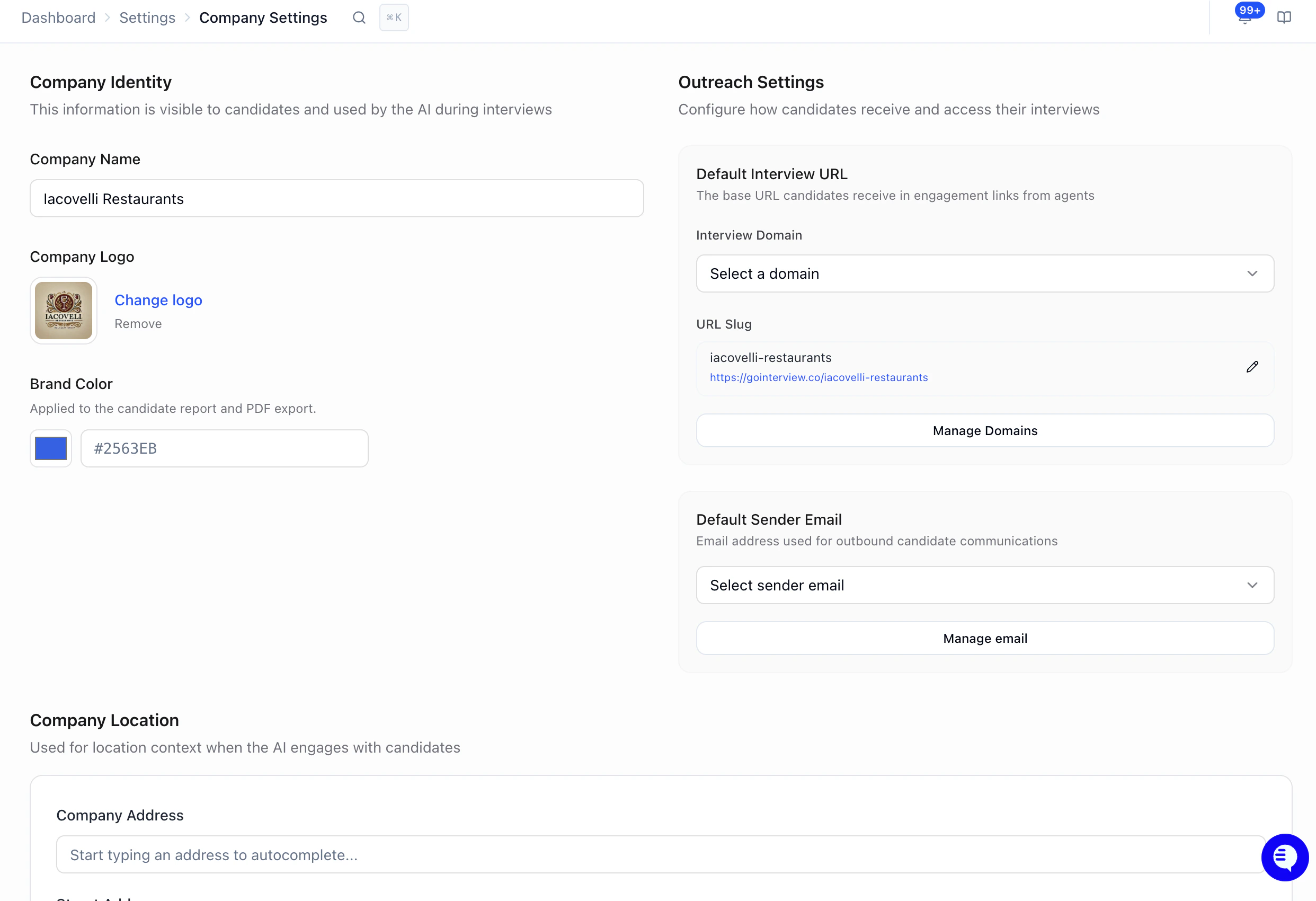
Task: Focus the Company Name input field
Action: coord(337,199)
